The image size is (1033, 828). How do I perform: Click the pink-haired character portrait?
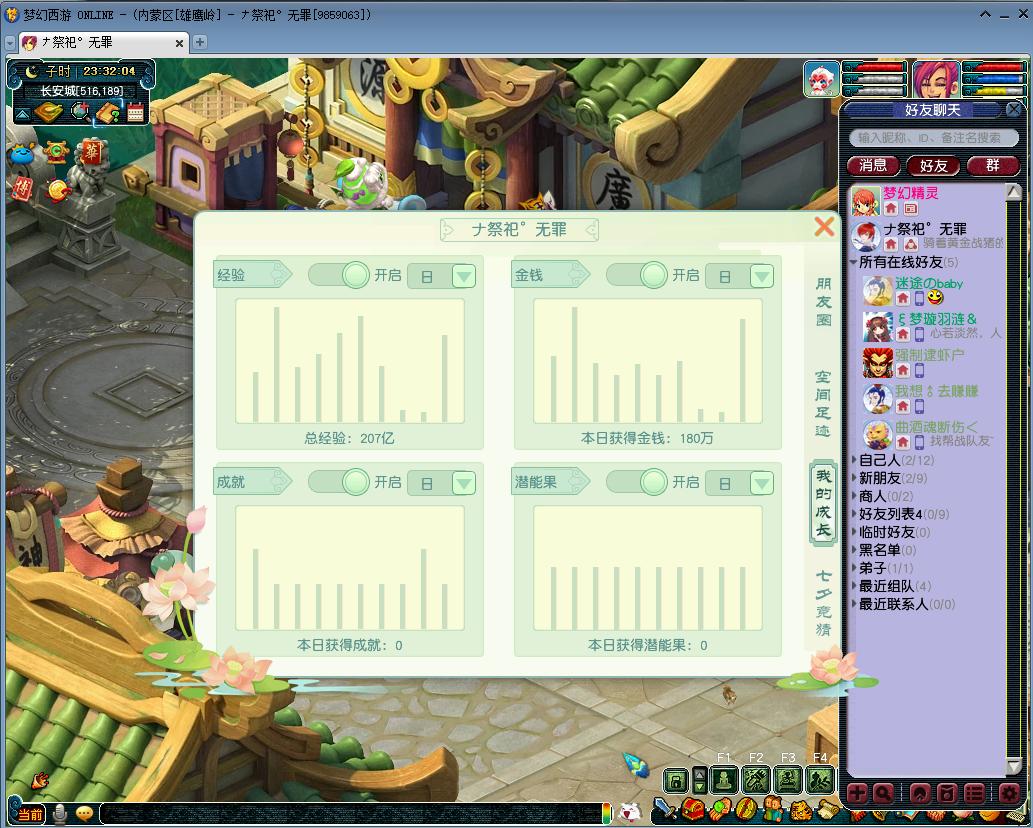point(935,79)
